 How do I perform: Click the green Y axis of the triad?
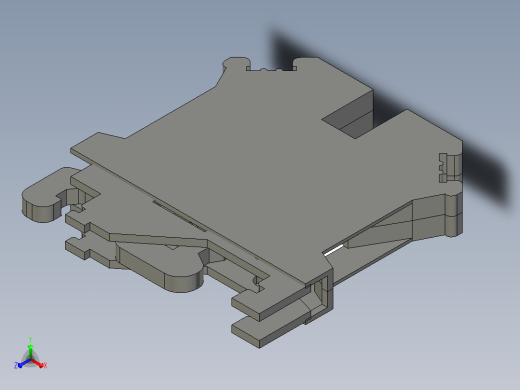[30, 350]
